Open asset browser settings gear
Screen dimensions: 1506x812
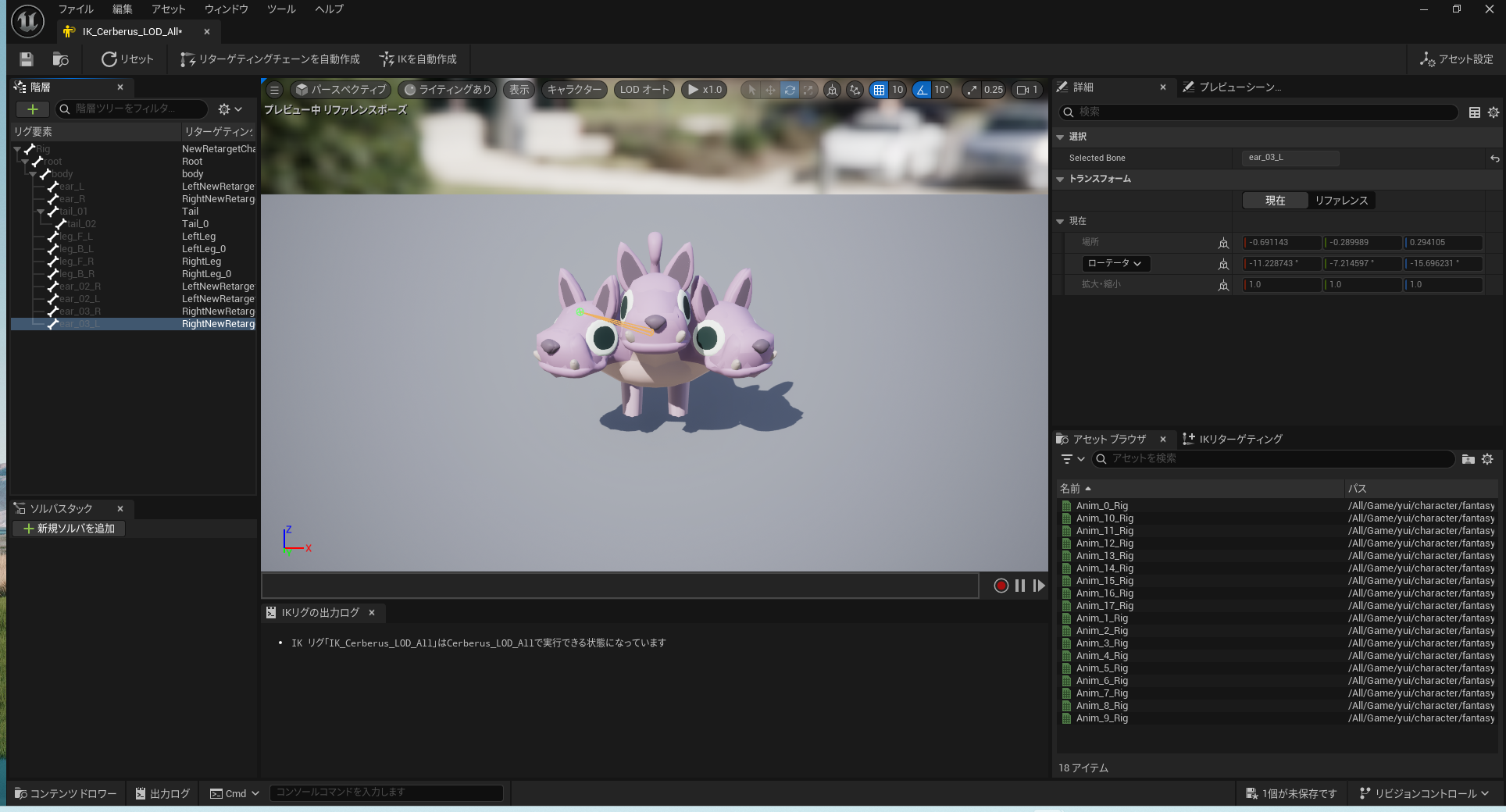1487,459
